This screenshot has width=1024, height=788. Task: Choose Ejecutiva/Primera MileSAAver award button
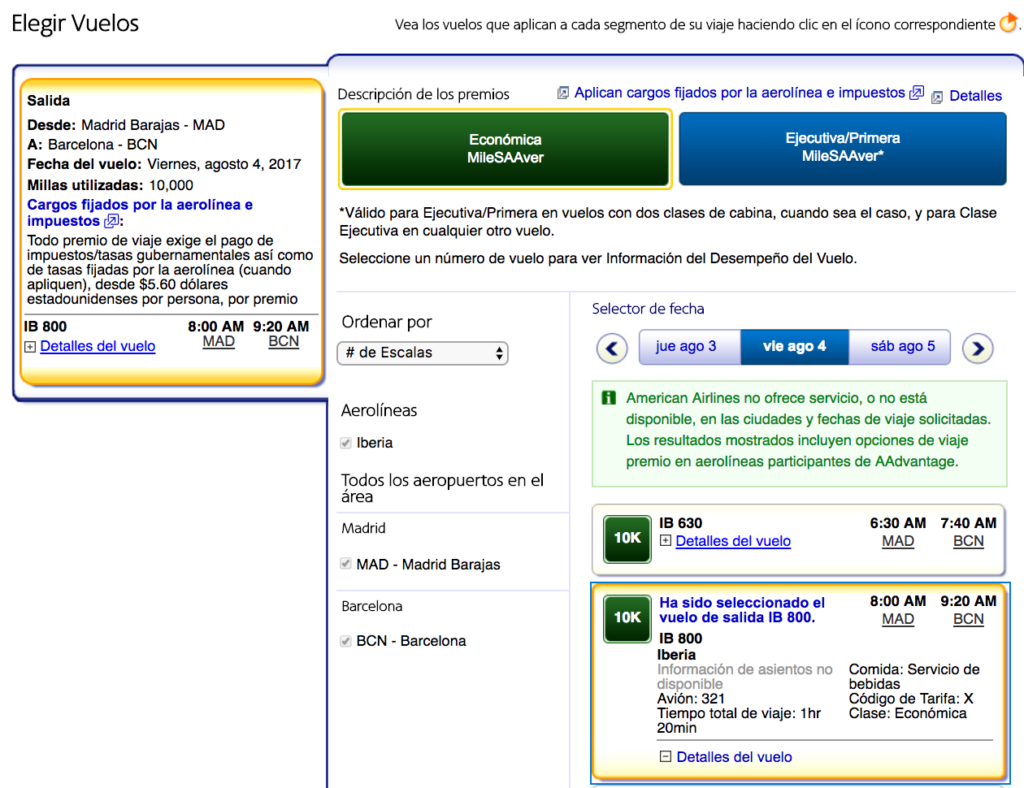pos(842,148)
